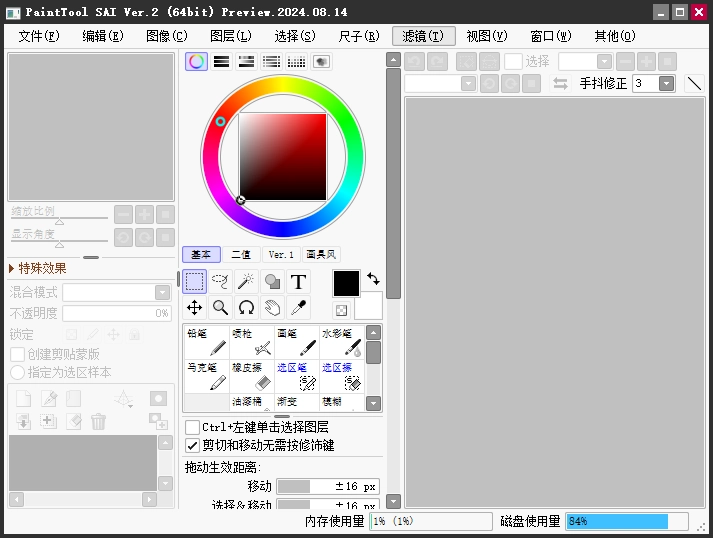
Task: Open the 视图(V) menu
Action: 487,36
